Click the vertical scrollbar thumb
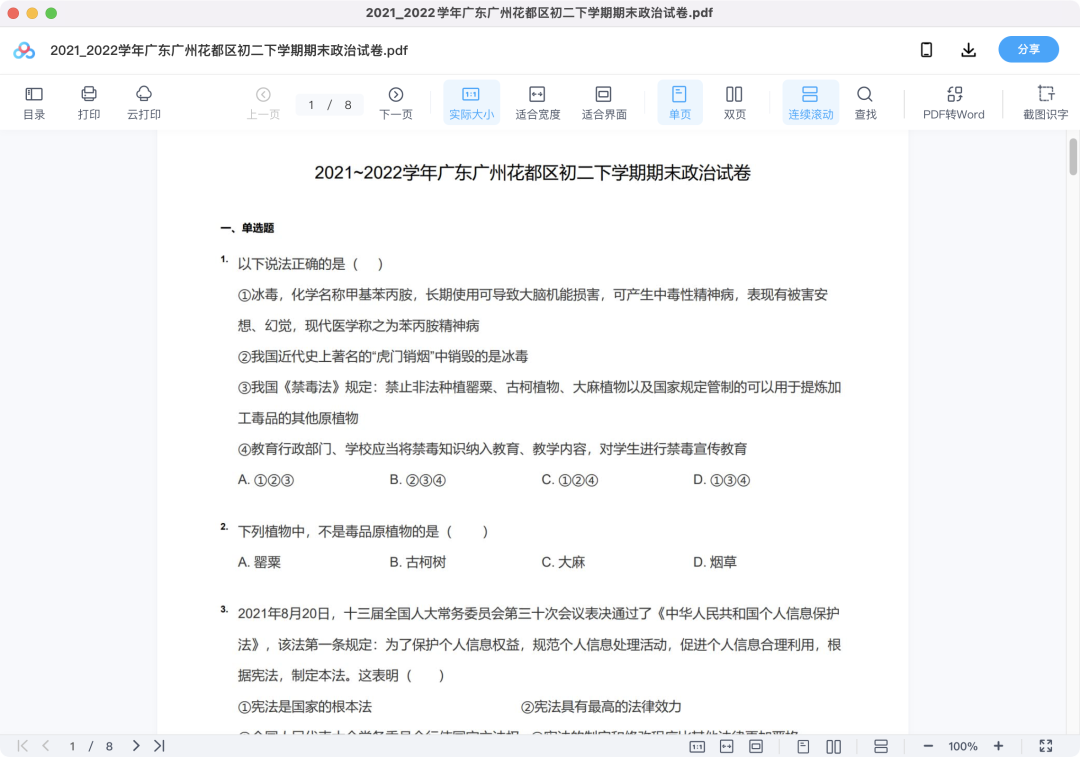Viewport: 1080px width, 757px height. [1073, 156]
